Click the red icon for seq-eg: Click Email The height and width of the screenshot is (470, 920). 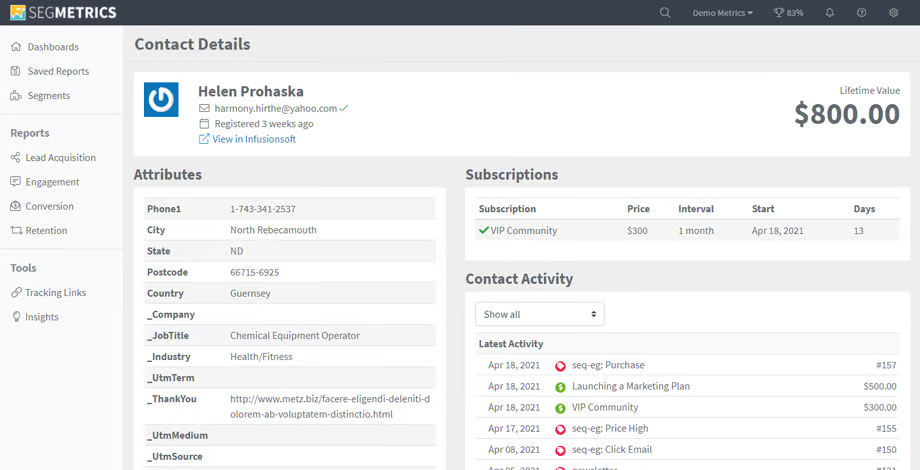pyautogui.click(x=560, y=450)
